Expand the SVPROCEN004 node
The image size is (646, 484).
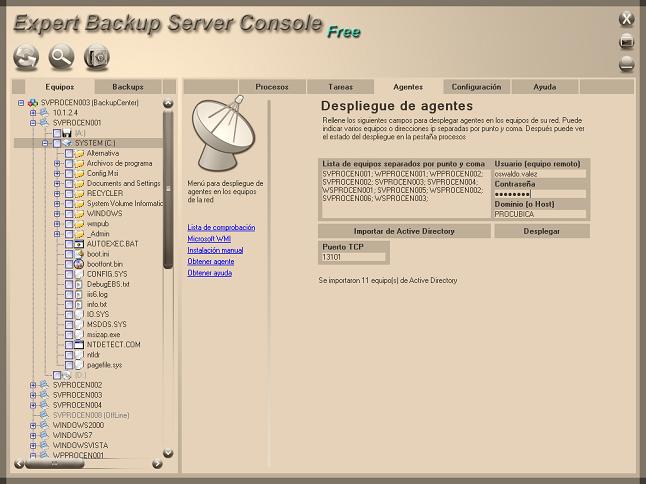33,405
